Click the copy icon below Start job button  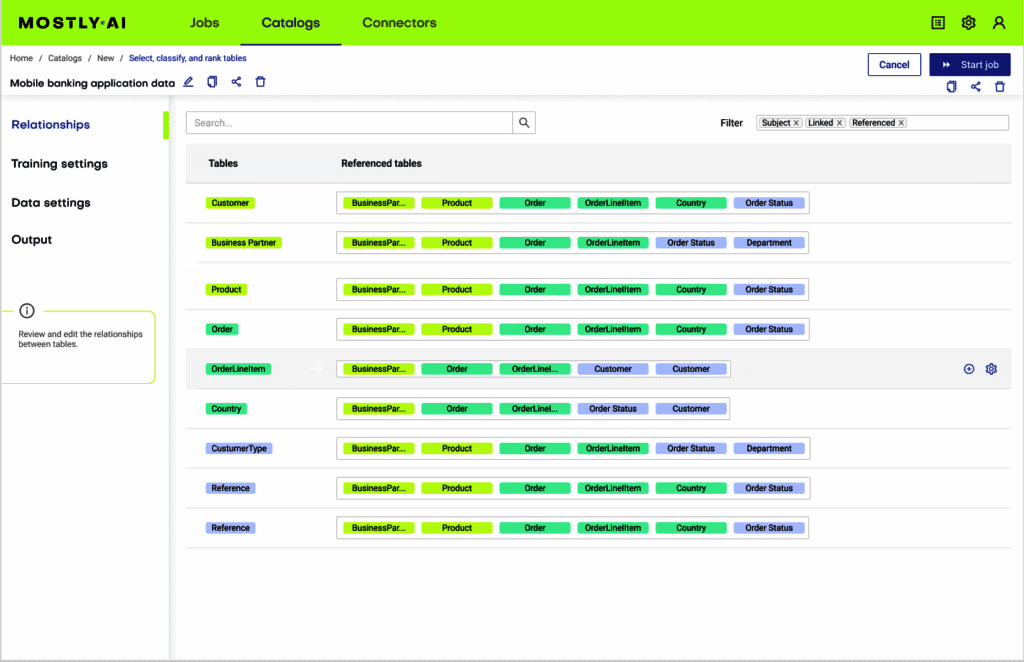click(951, 87)
